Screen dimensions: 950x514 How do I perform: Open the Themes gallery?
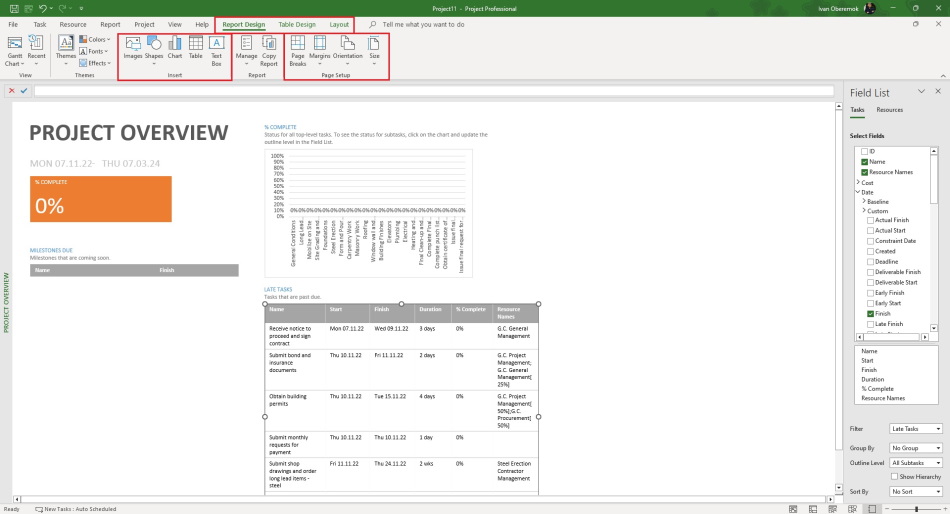[65, 52]
